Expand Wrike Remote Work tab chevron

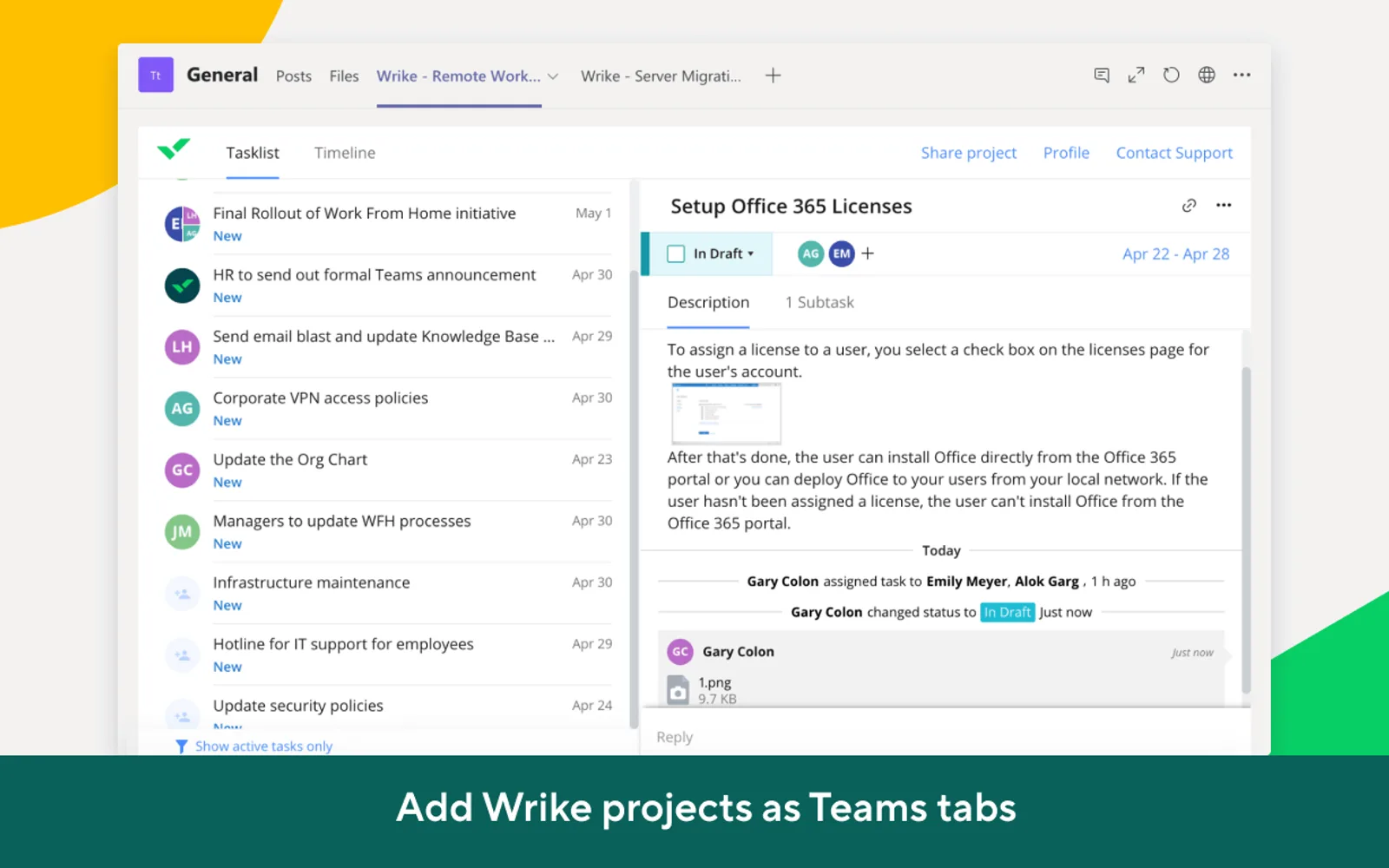(x=553, y=76)
